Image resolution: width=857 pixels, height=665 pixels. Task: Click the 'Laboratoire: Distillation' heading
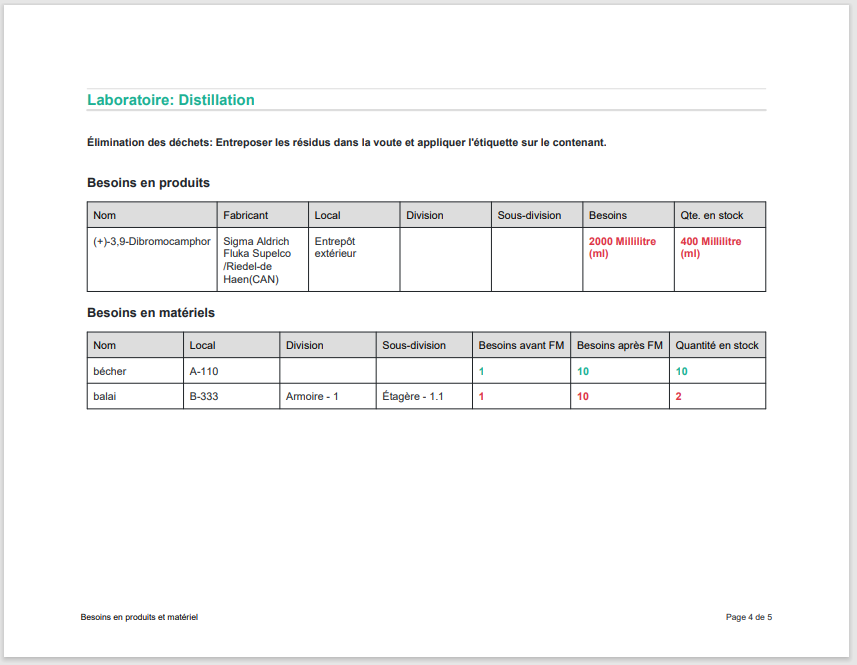click(x=171, y=100)
